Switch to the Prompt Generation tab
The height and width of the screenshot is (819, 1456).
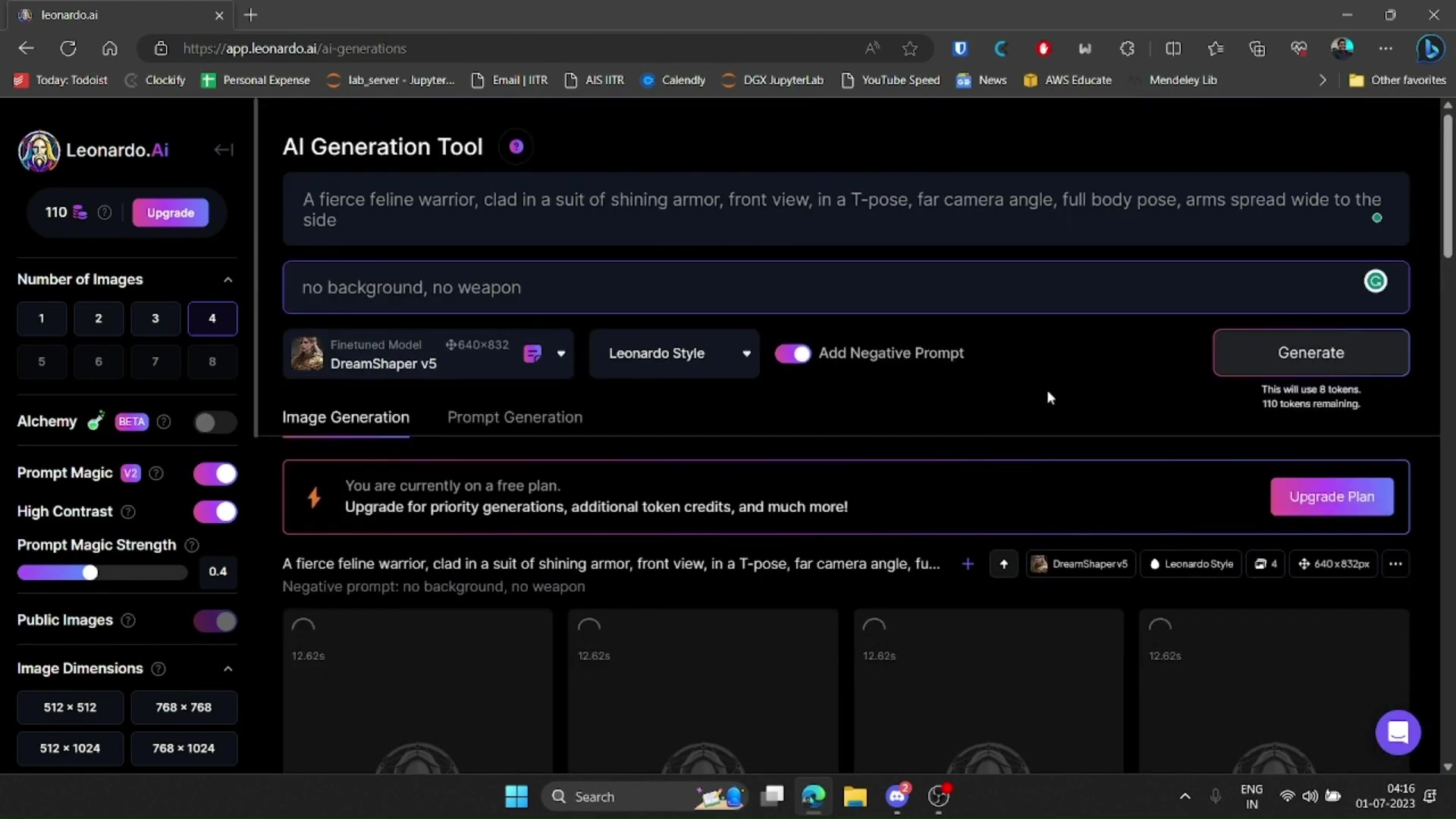(515, 418)
